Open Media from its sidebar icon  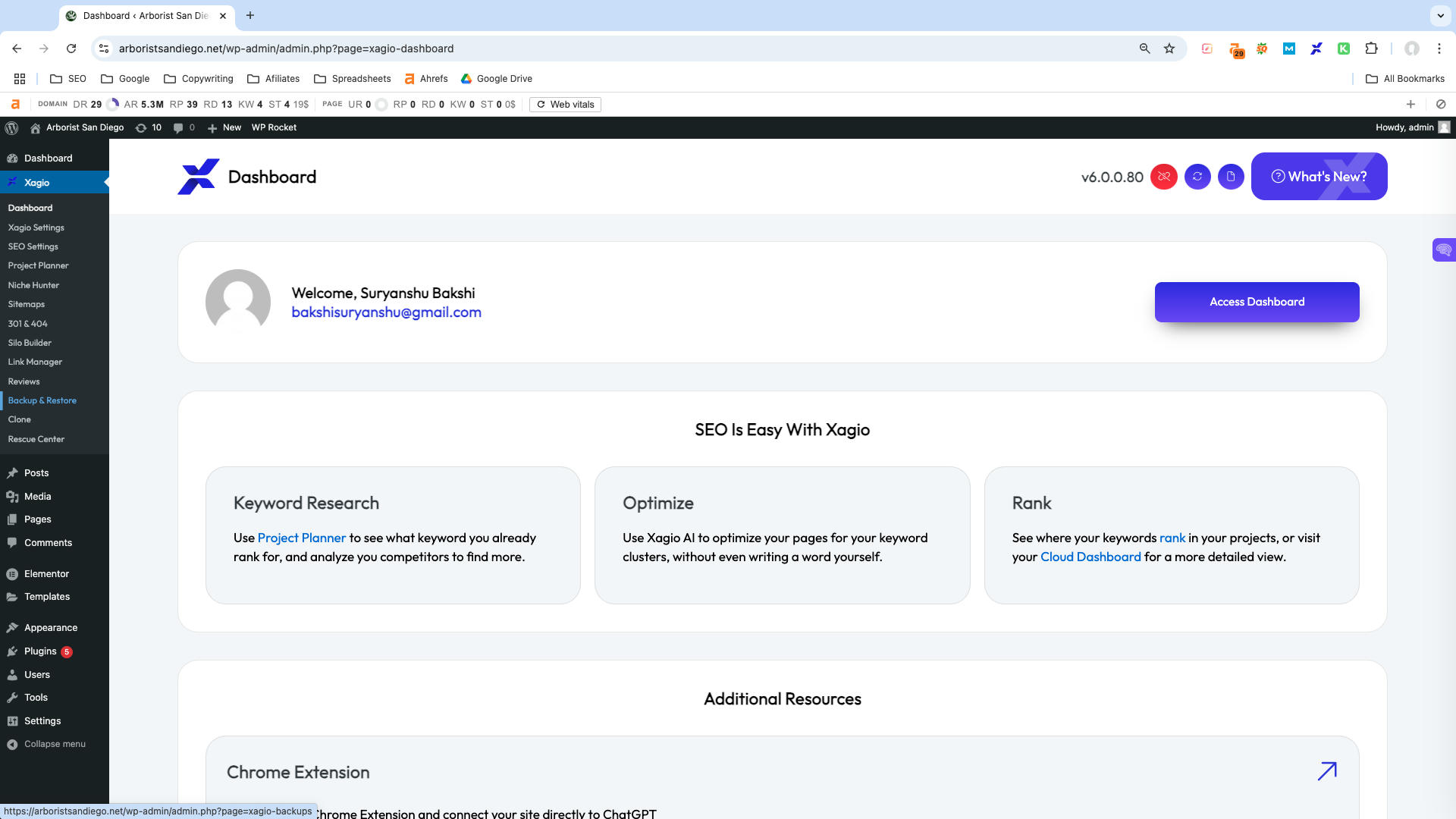tap(12, 497)
